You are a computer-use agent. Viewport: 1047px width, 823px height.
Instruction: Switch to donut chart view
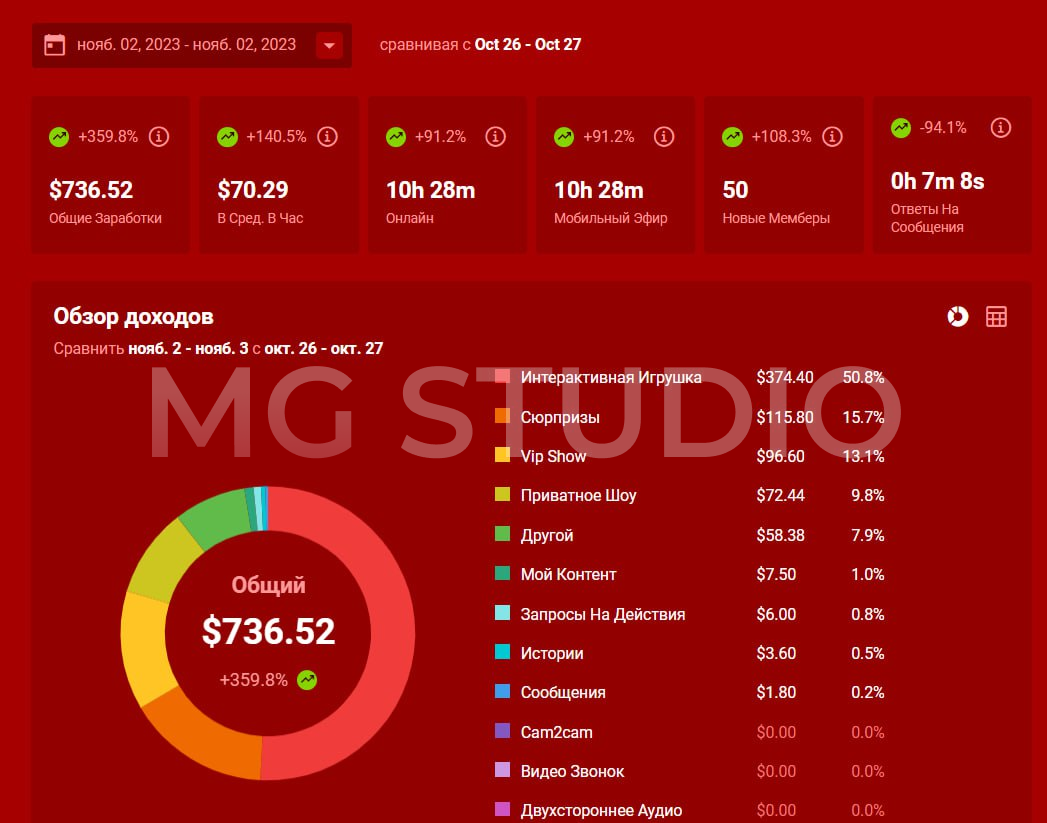coord(957,317)
